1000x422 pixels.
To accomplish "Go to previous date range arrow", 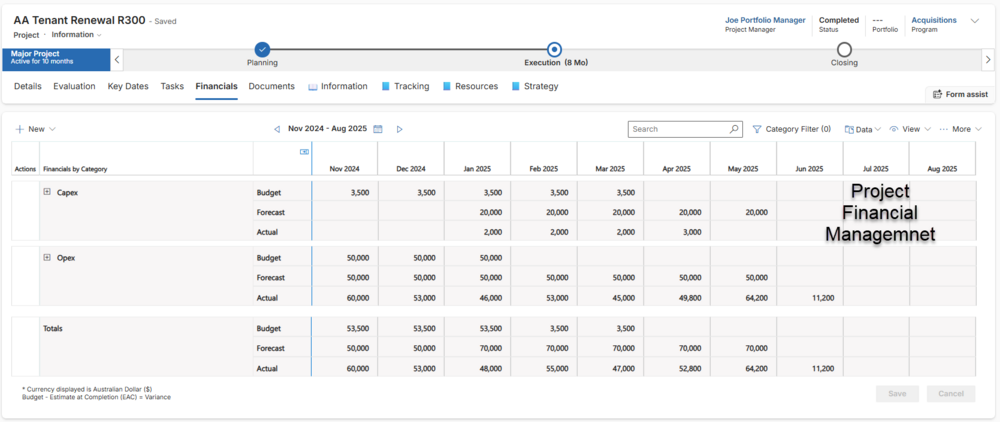I will [277, 129].
